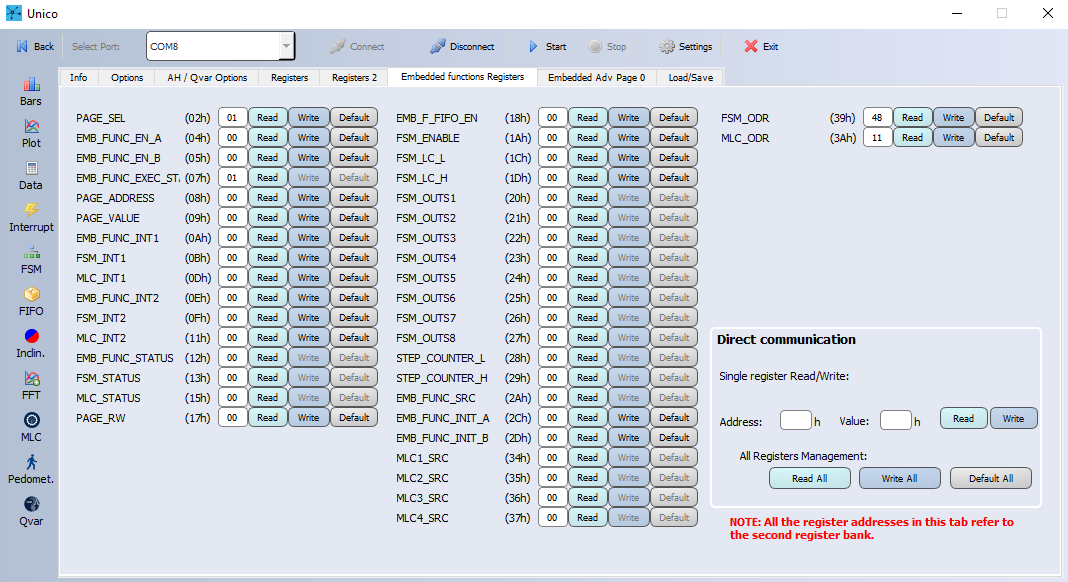Click Default All to reset registers

(x=990, y=478)
